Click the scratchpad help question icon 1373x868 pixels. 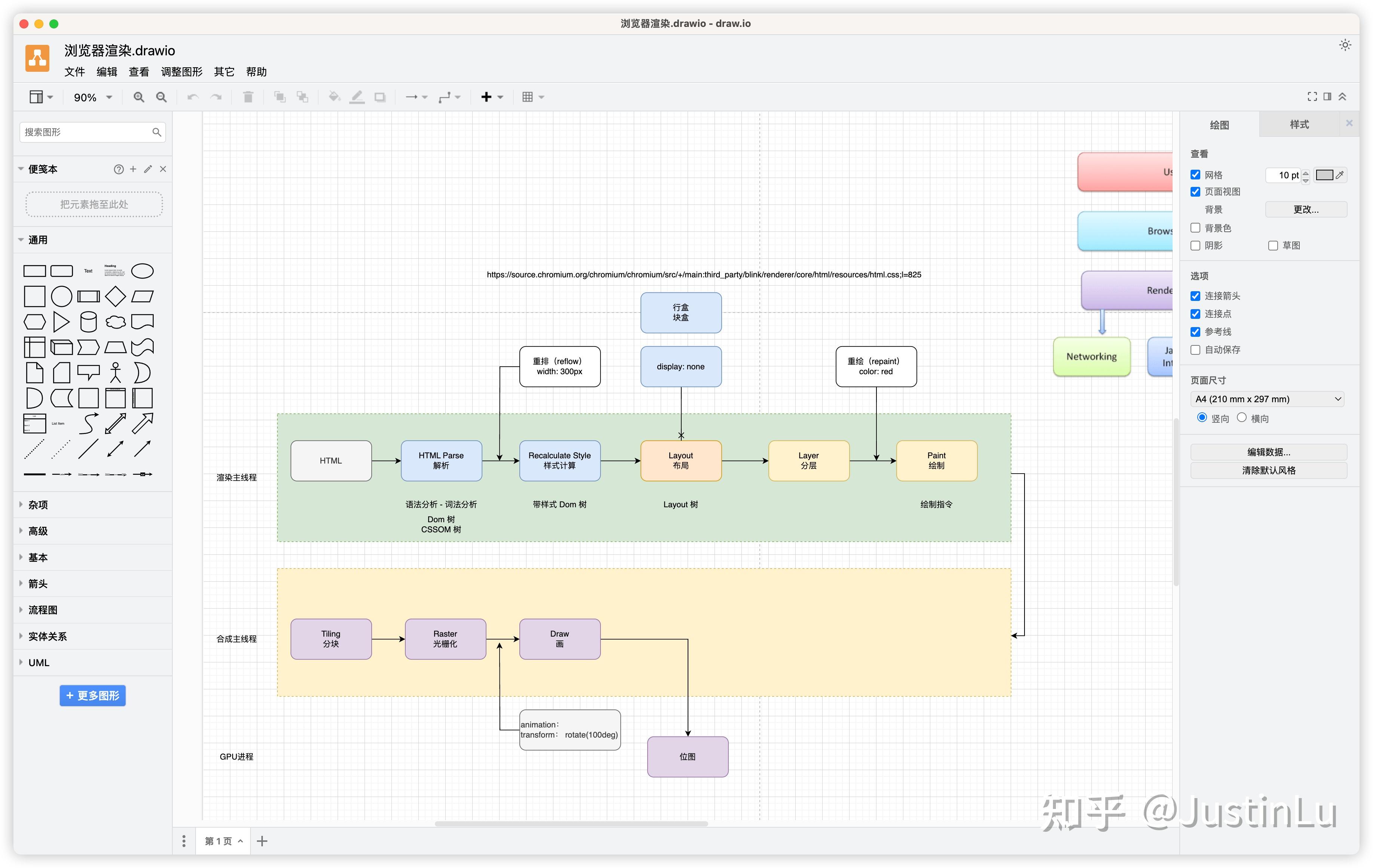tap(119, 169)
